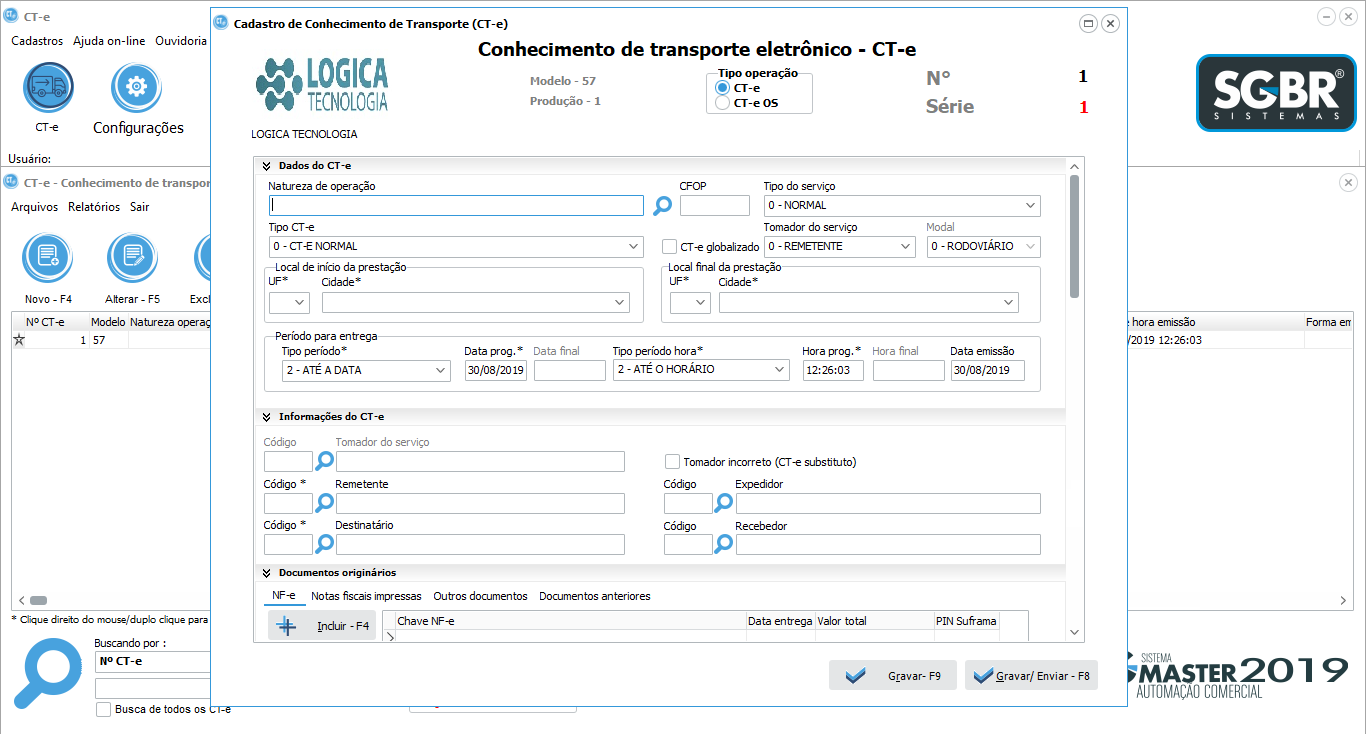Screen dimensions: 1366x734
Task: Search Recebedor magnifier icon
Action: (724, 544)
